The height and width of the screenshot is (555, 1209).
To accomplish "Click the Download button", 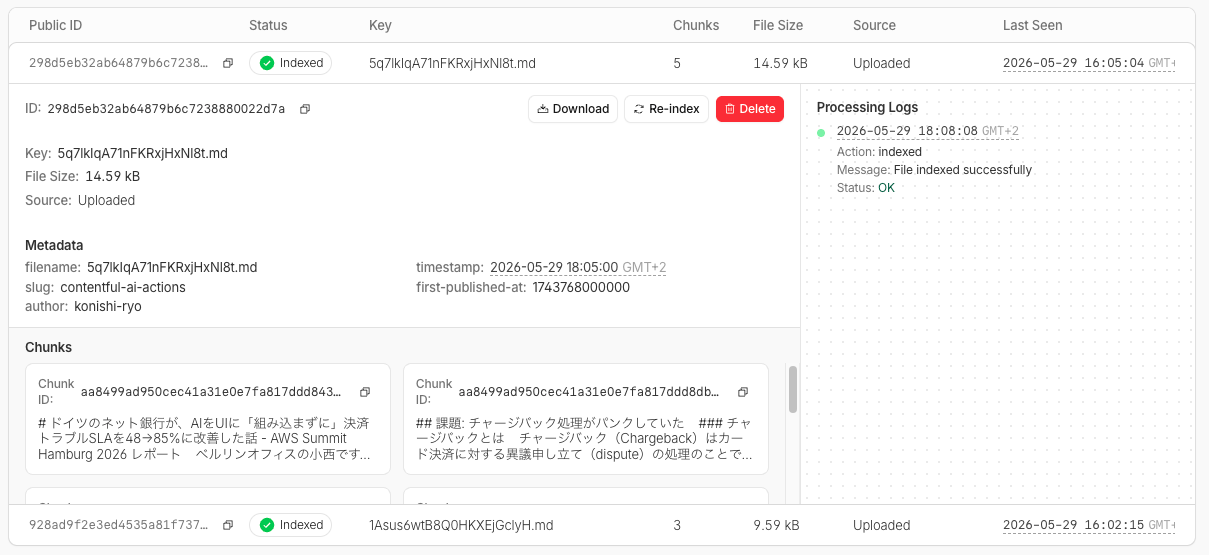I will click(573, 109).
